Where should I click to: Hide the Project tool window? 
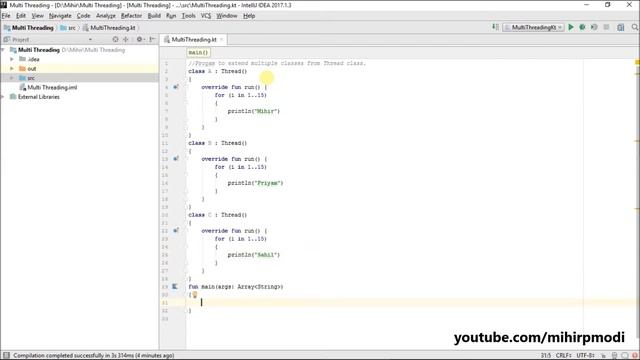tap(152, 40)
